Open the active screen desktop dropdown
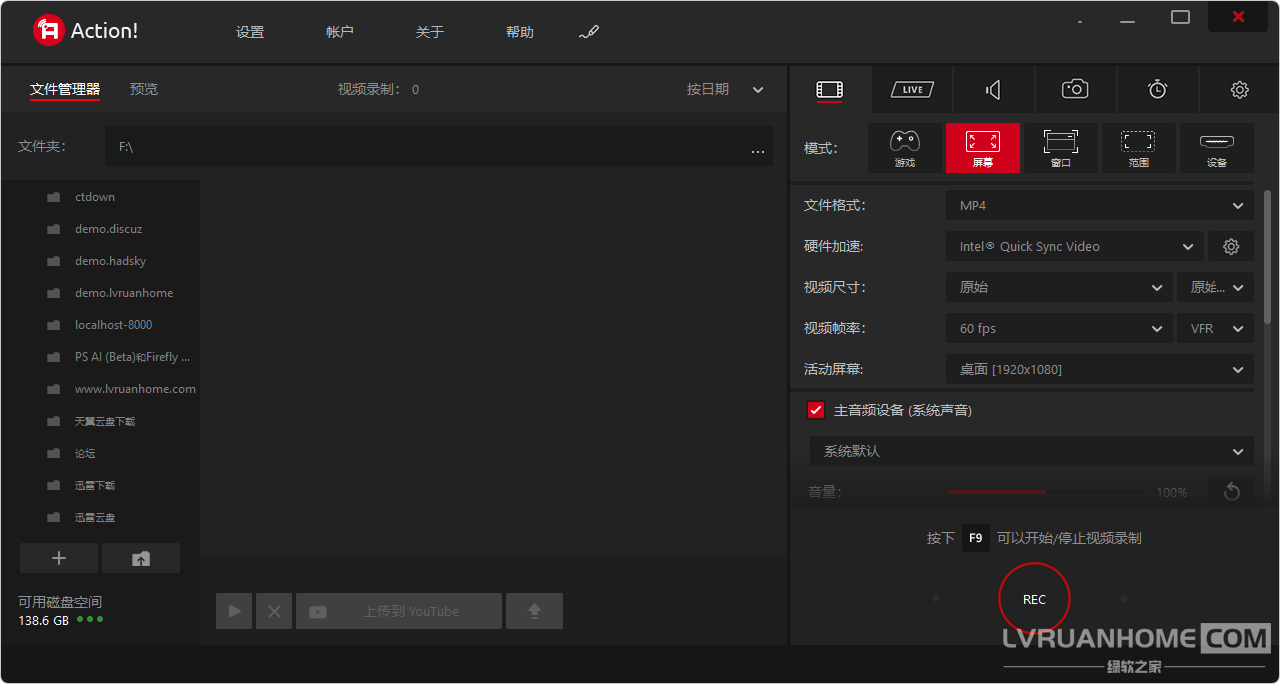Screen dimensions: 1280x684 click(1099, 369)
